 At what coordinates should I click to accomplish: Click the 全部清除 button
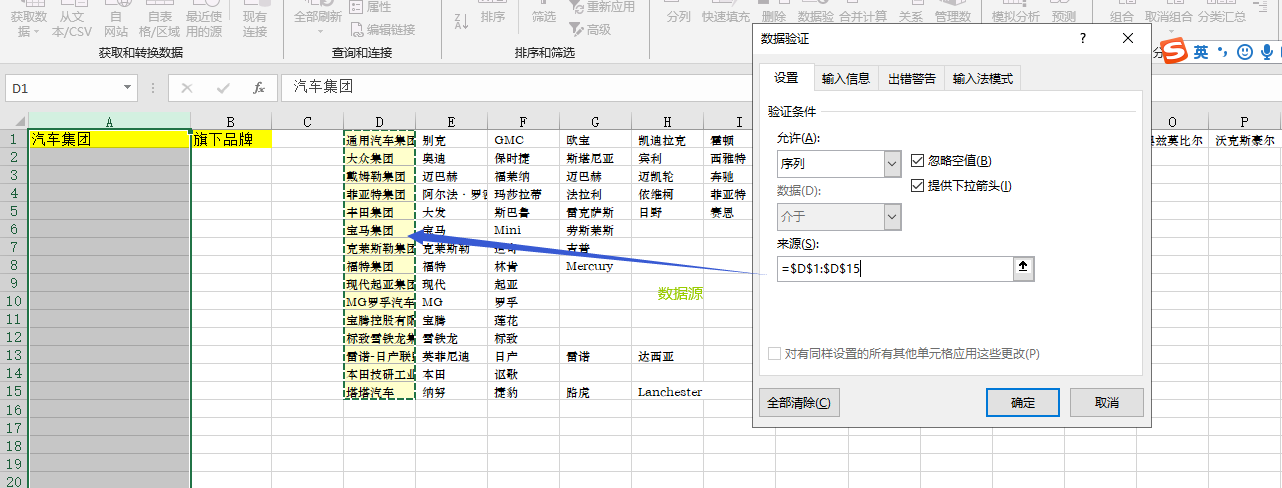pos(798,403)
